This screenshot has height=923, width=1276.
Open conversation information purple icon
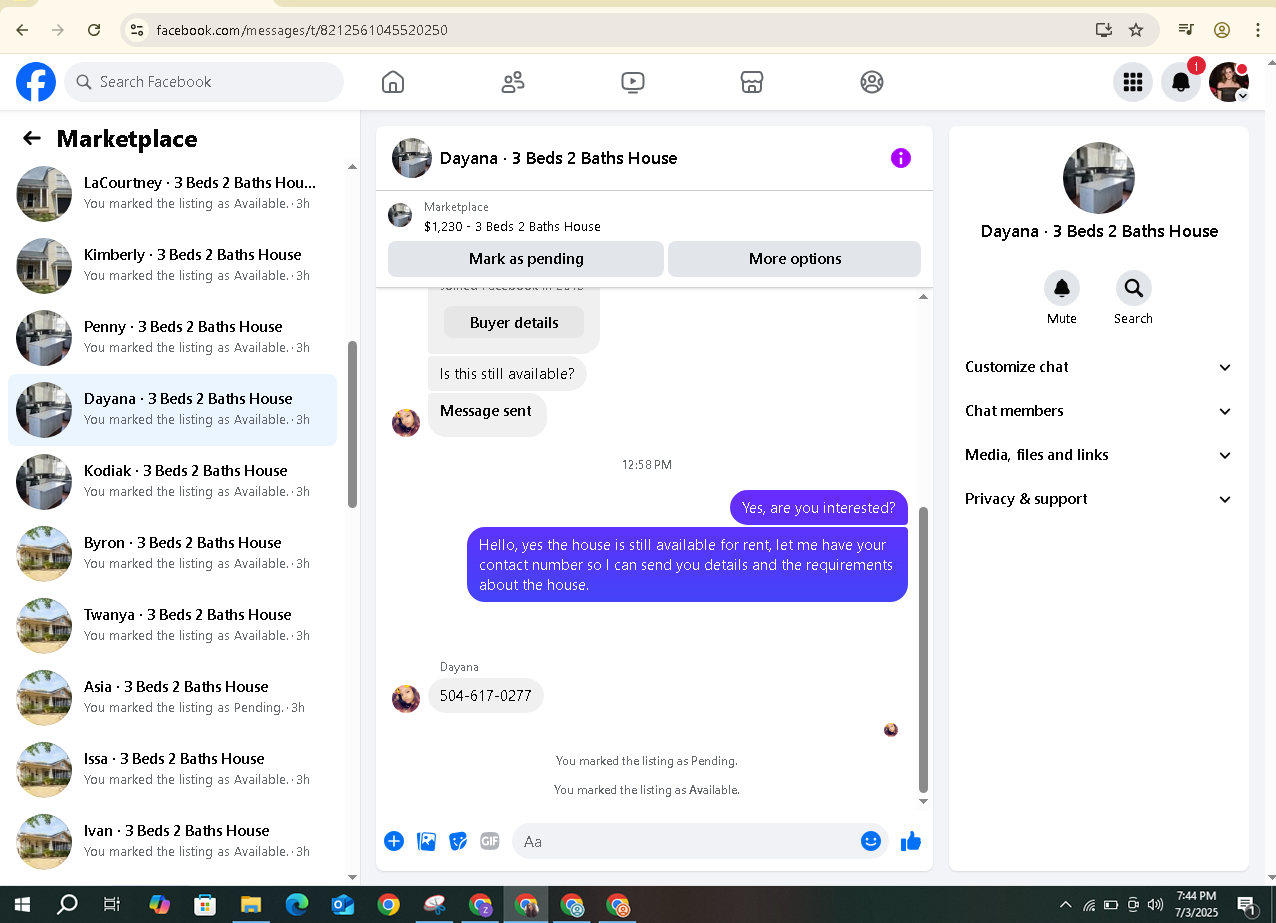[x=901, y=158]
